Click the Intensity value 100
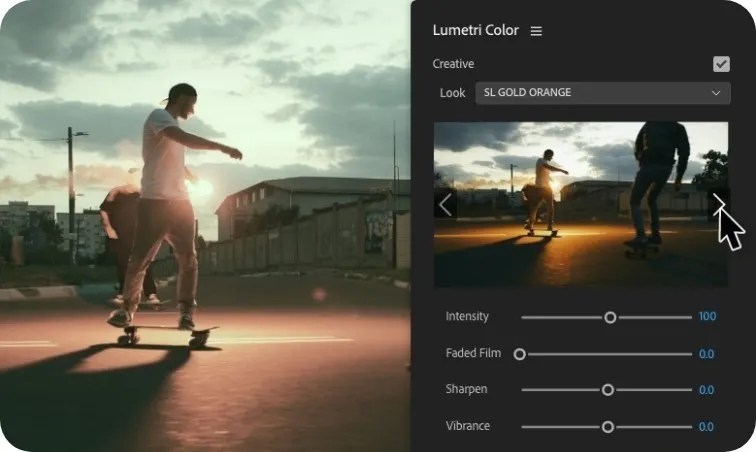 click(707, 316)
